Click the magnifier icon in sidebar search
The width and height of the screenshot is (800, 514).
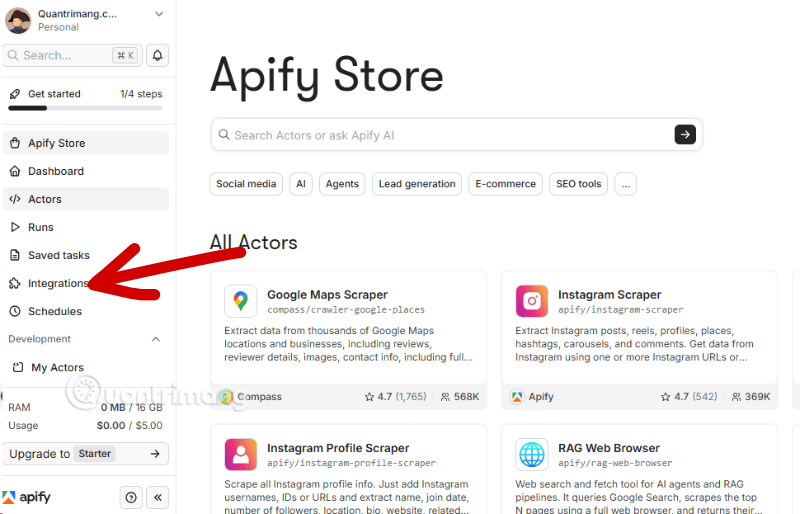14,55
